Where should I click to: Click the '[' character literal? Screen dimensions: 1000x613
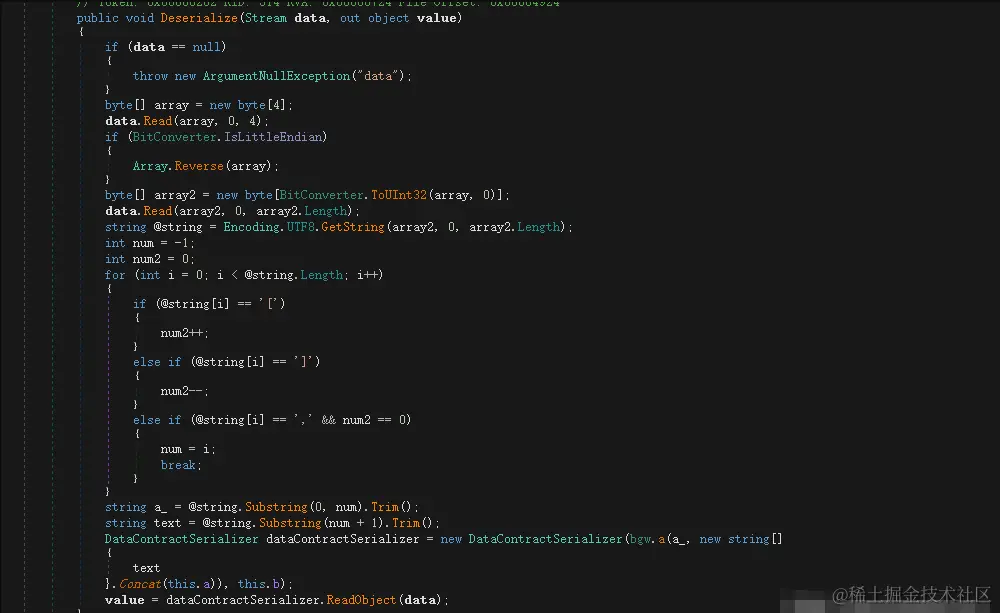(269, 304)
